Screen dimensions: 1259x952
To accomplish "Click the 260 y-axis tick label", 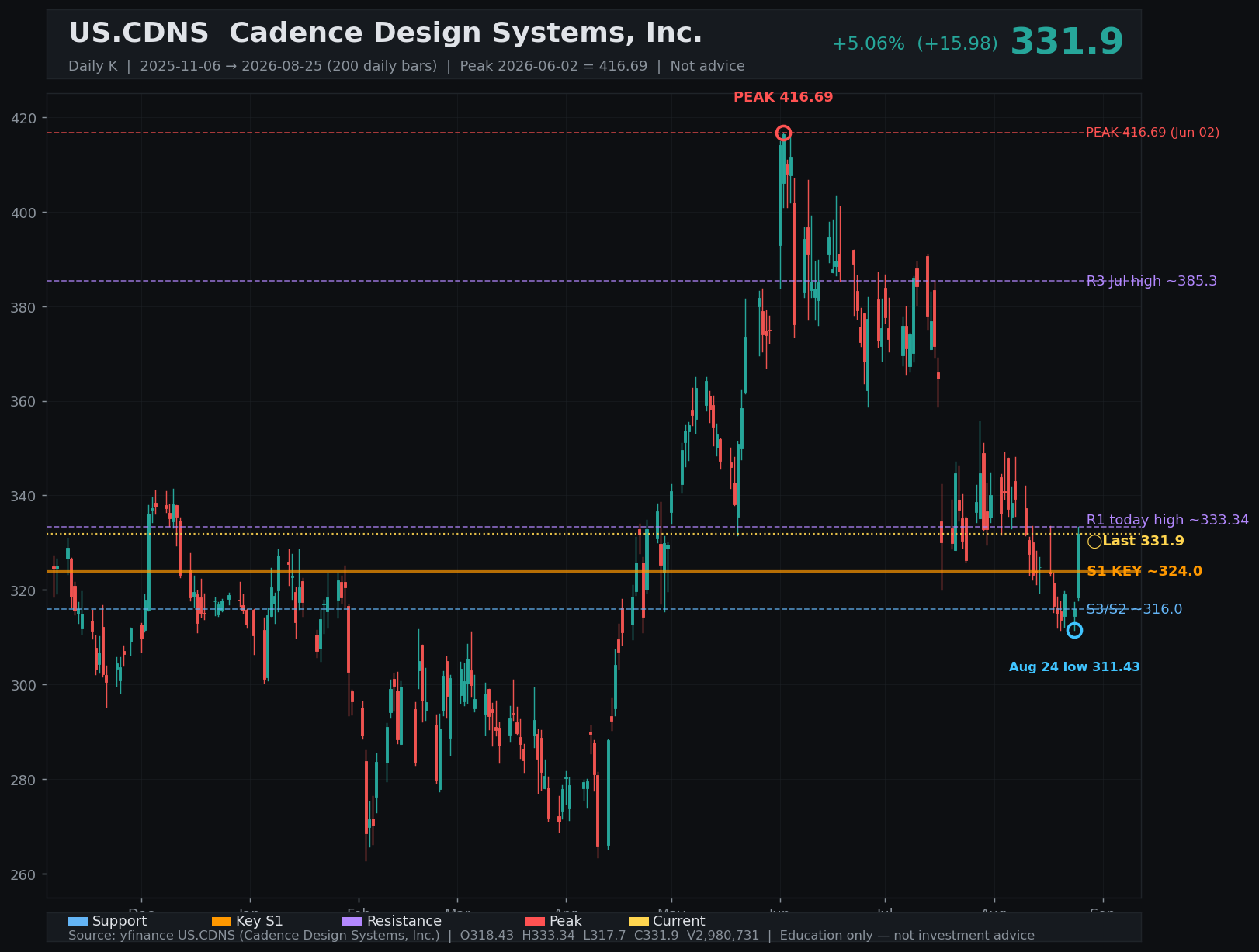I will 24,874.
